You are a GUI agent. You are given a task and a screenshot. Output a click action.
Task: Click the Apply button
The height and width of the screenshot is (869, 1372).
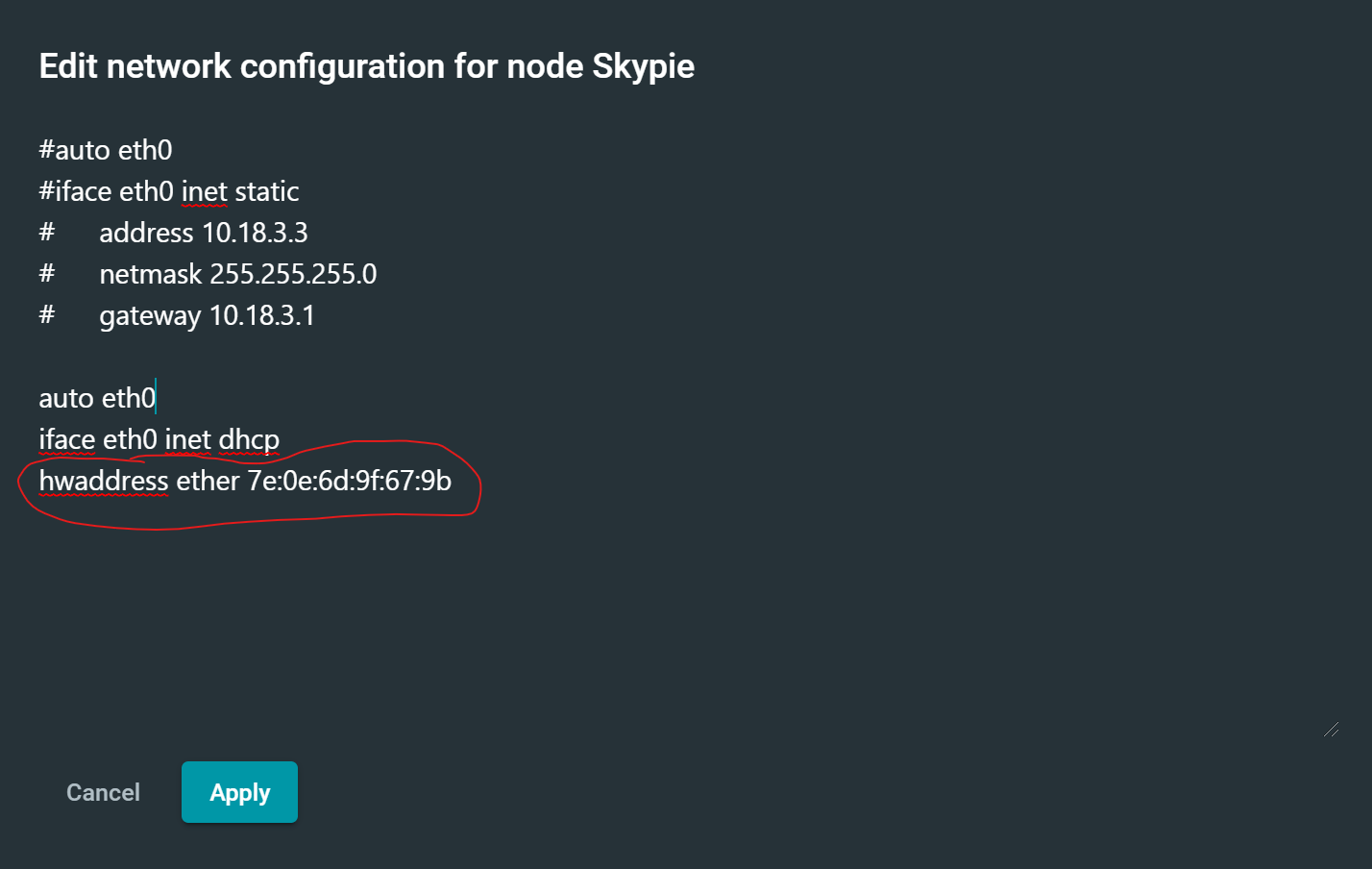tap(239, 792)
